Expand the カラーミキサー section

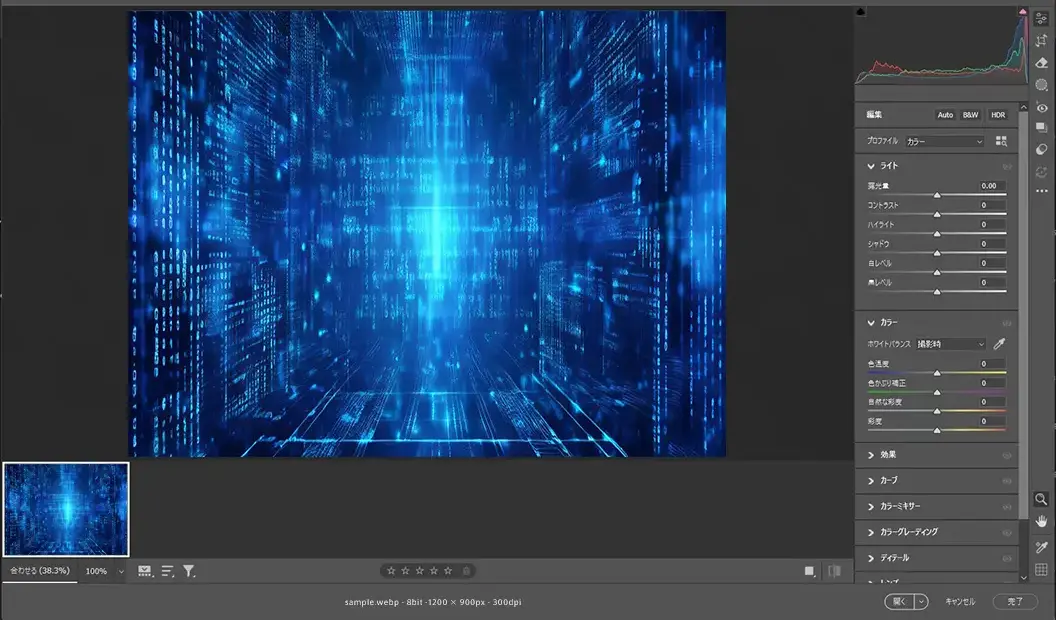(x=899, y=506)
